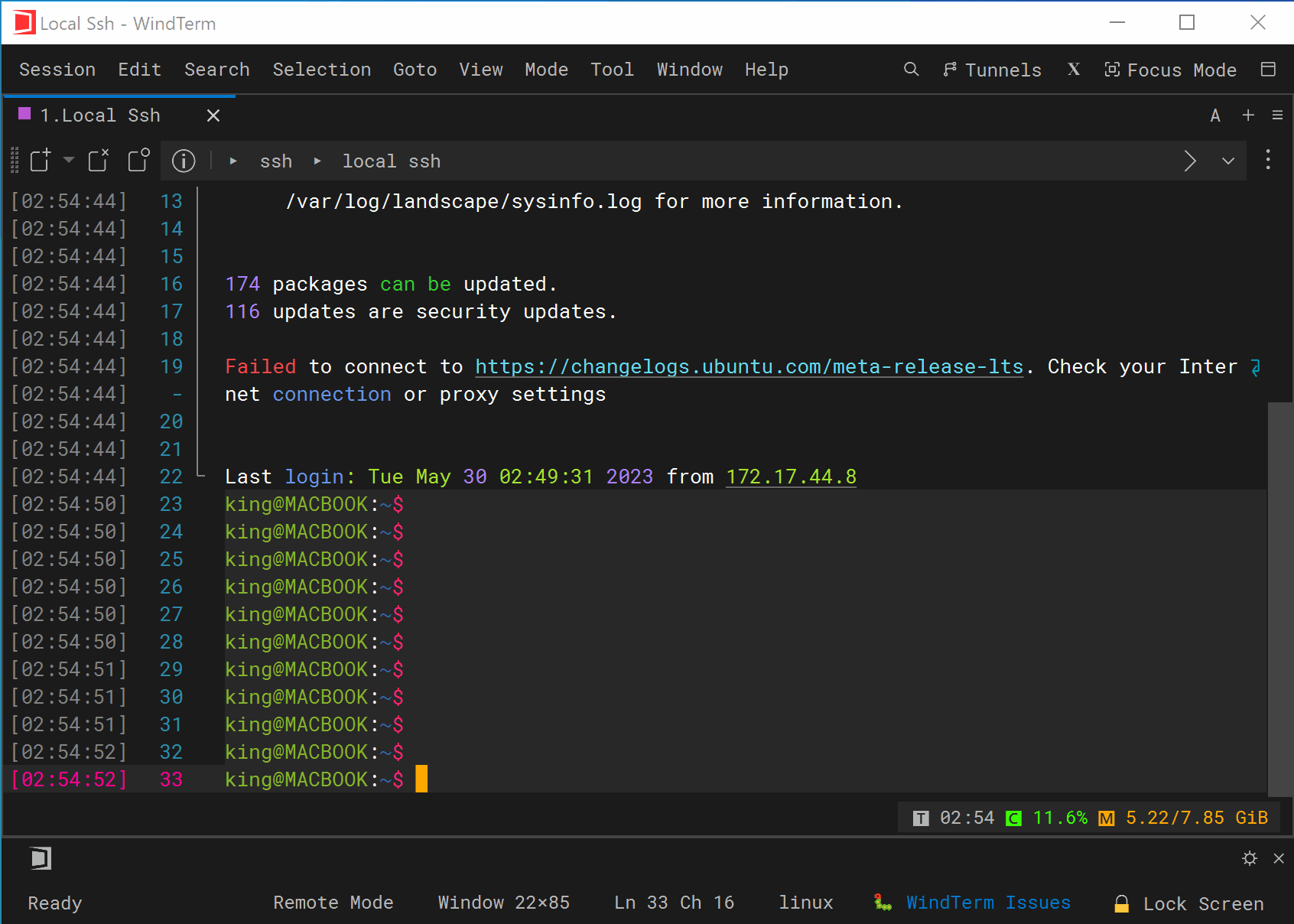The height and width of the screenshot is (924, 1294).
Task: Close the bottom panel
Action: point(1279,858)
